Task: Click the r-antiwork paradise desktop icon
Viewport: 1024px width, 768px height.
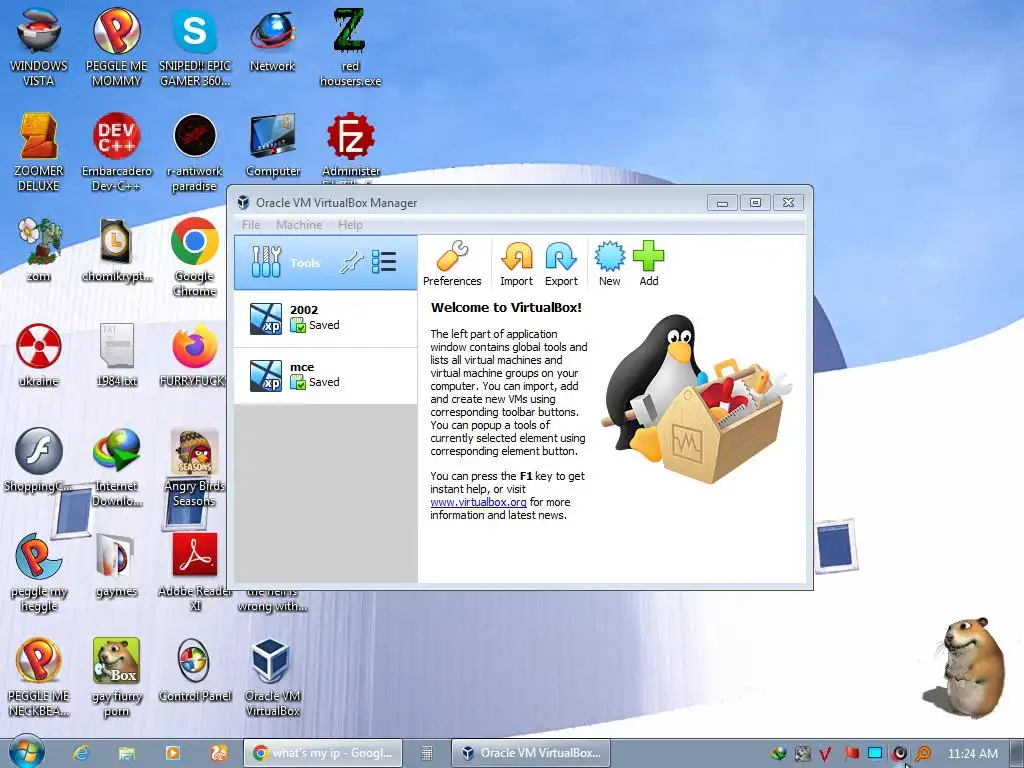Action: [195, 152]
